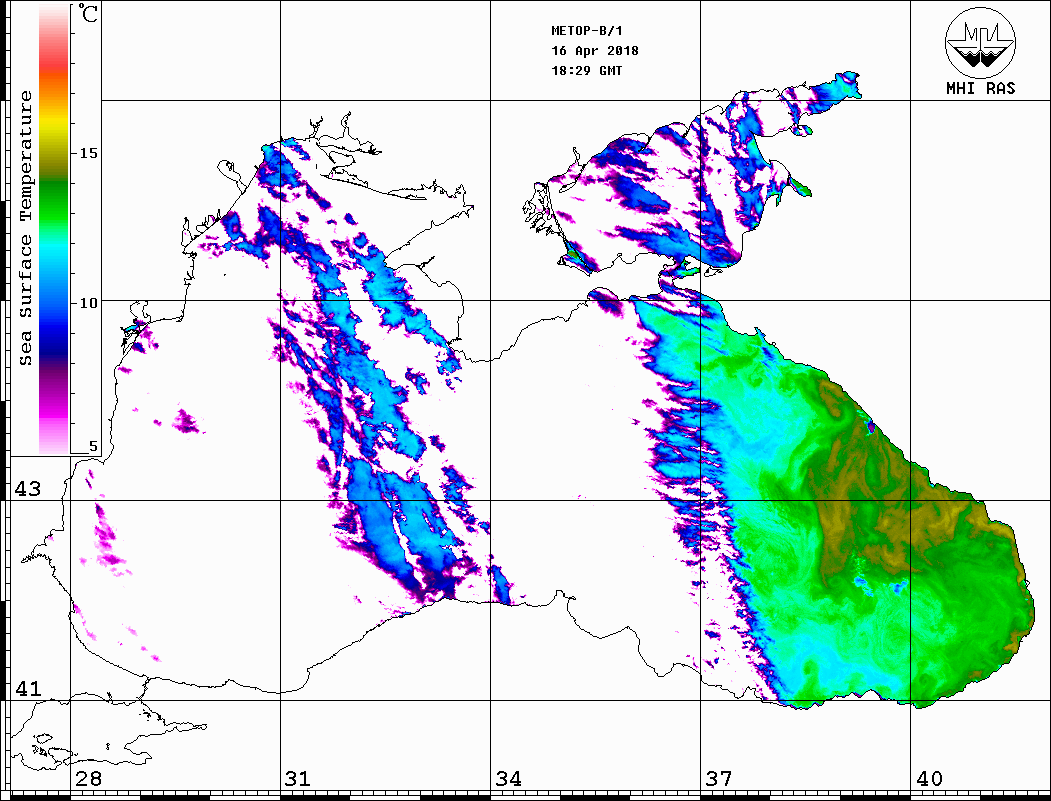Screen dimensions: 1051x801
Task: Select the 16 Apr 2018 date text
Action: [594, 51]
